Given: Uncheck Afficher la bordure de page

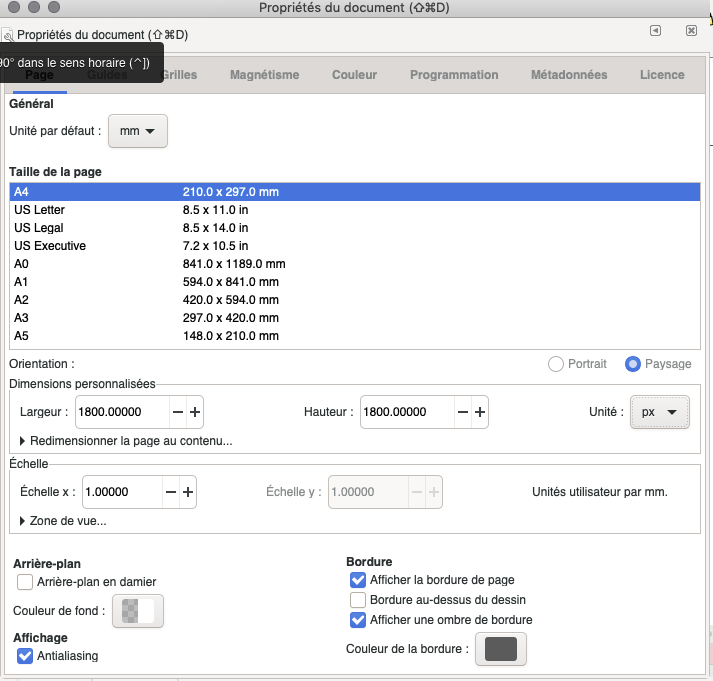Looking at the screenshot, I should point(358,580).
